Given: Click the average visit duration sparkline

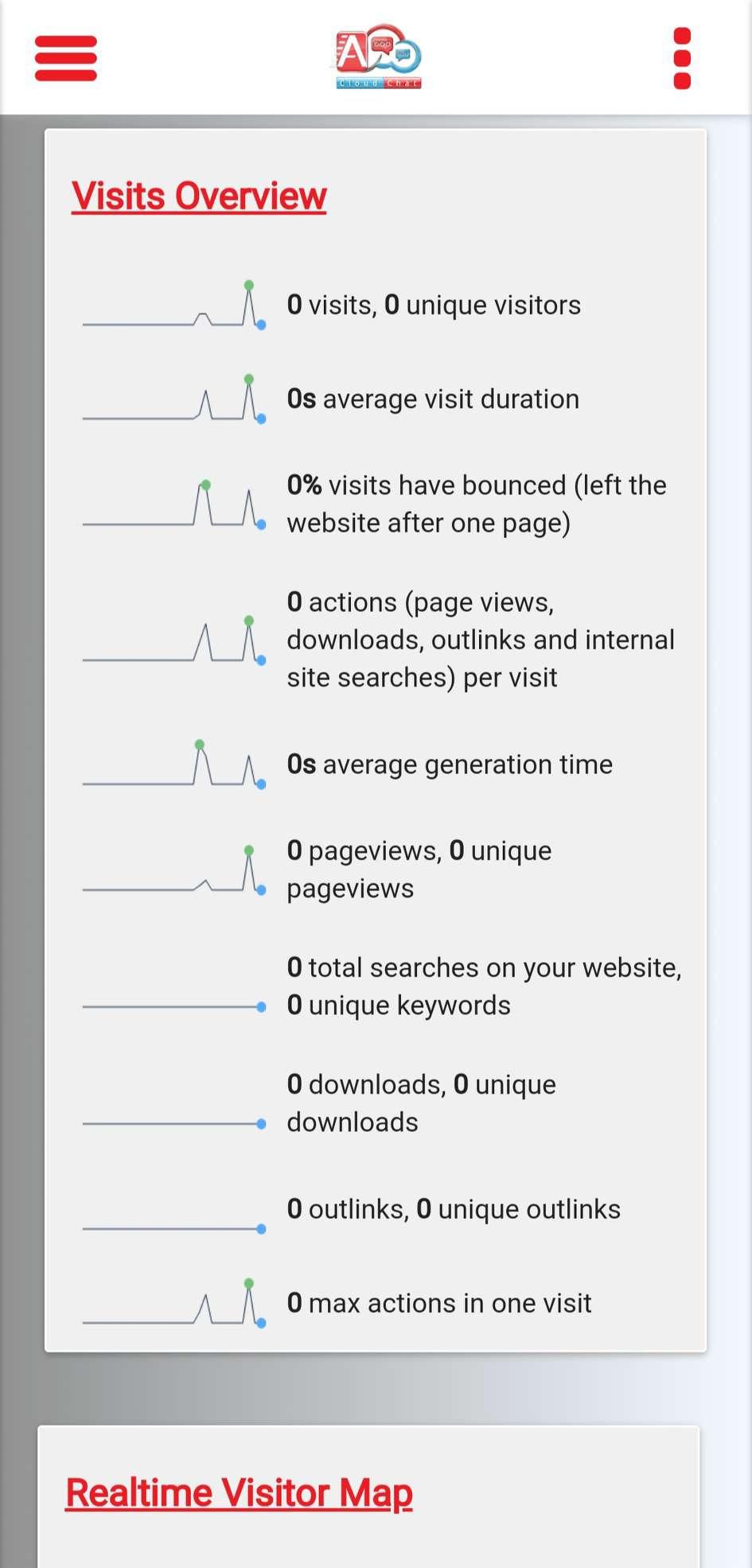Looking at the screenshot, I should pyautogui.click(x=174, y=399).
